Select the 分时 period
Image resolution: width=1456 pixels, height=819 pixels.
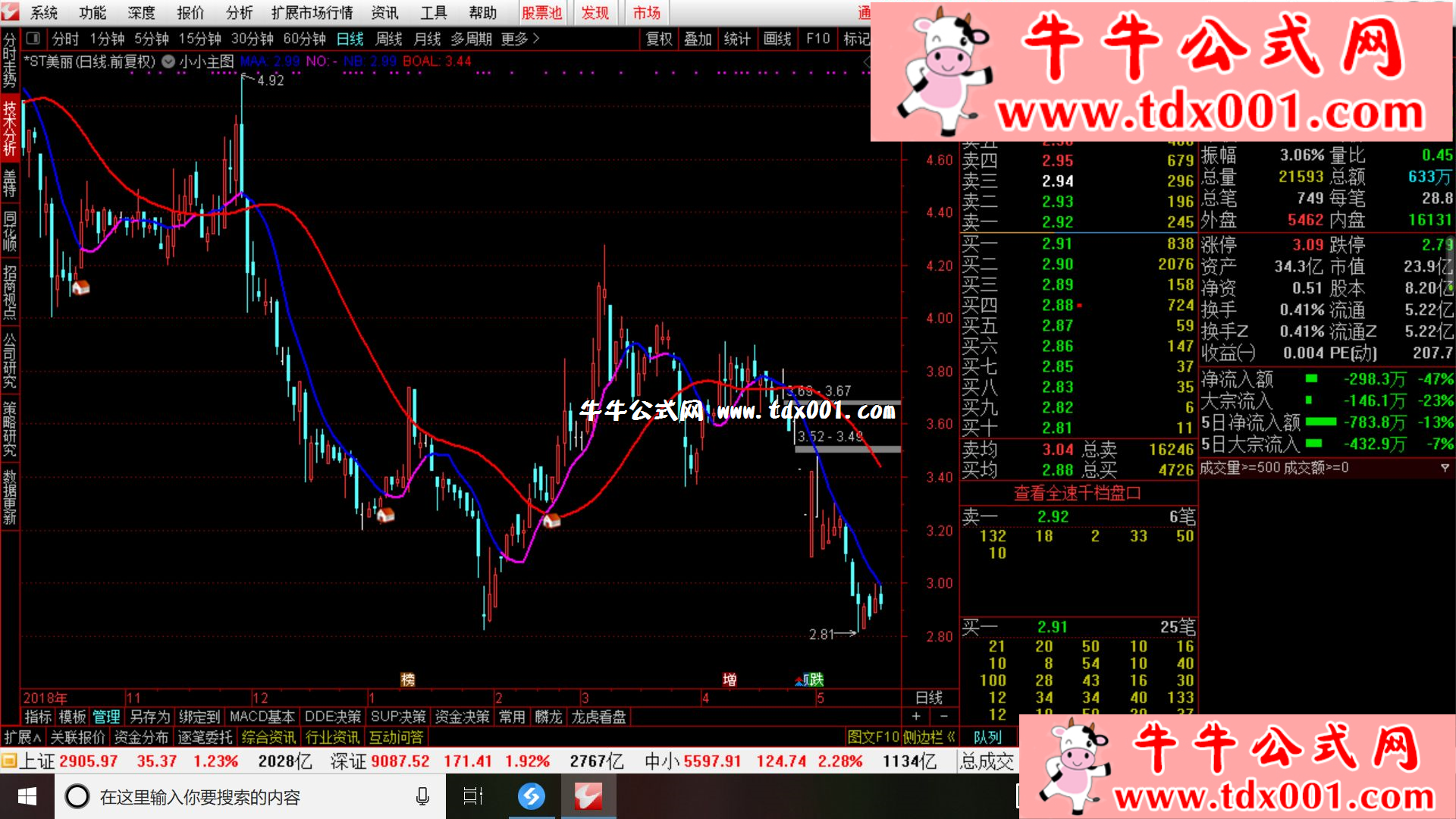(x=65, y=39)
